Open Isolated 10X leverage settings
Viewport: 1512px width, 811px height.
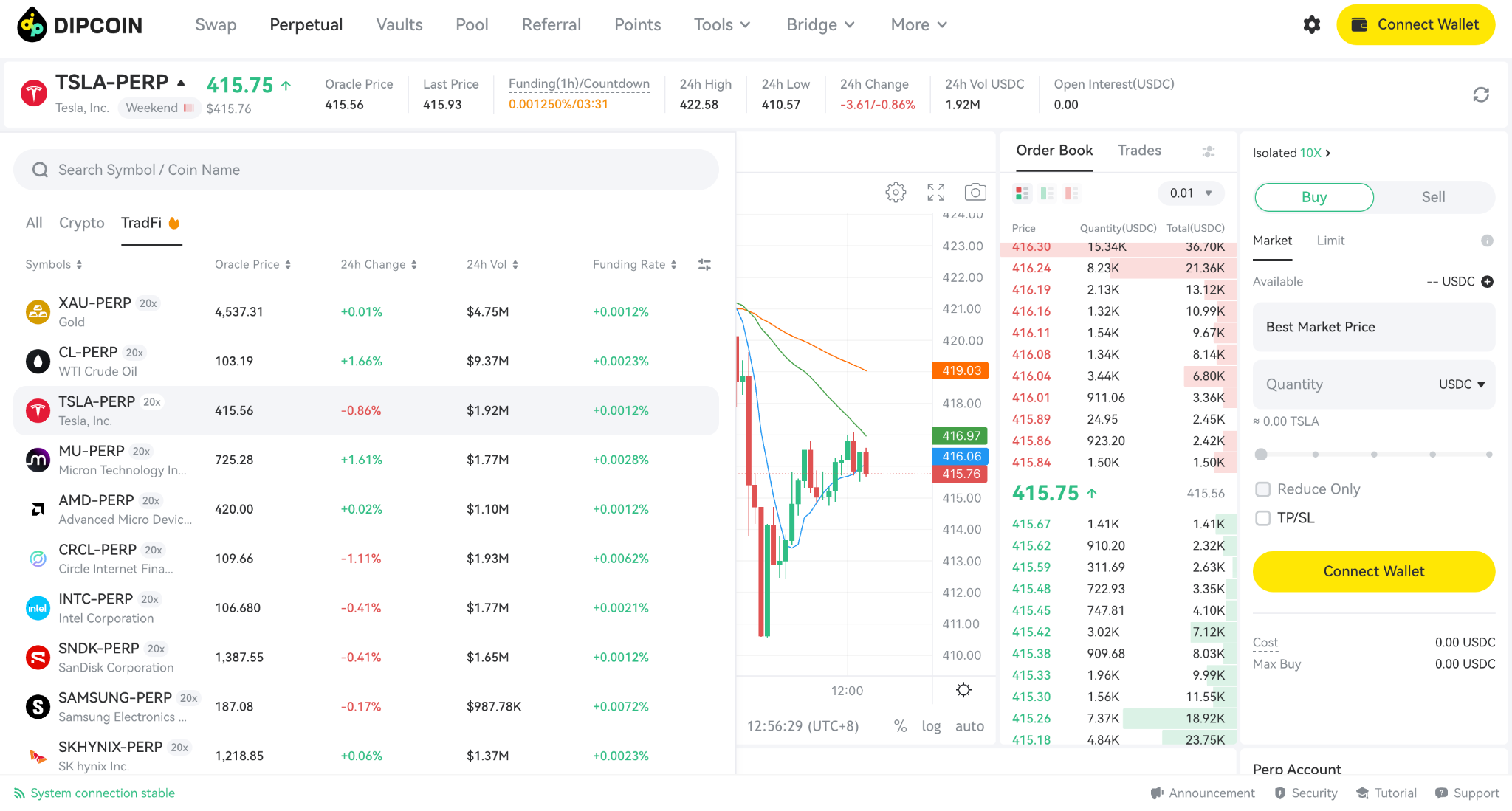pyautogui.click(x=1291, y=153)
